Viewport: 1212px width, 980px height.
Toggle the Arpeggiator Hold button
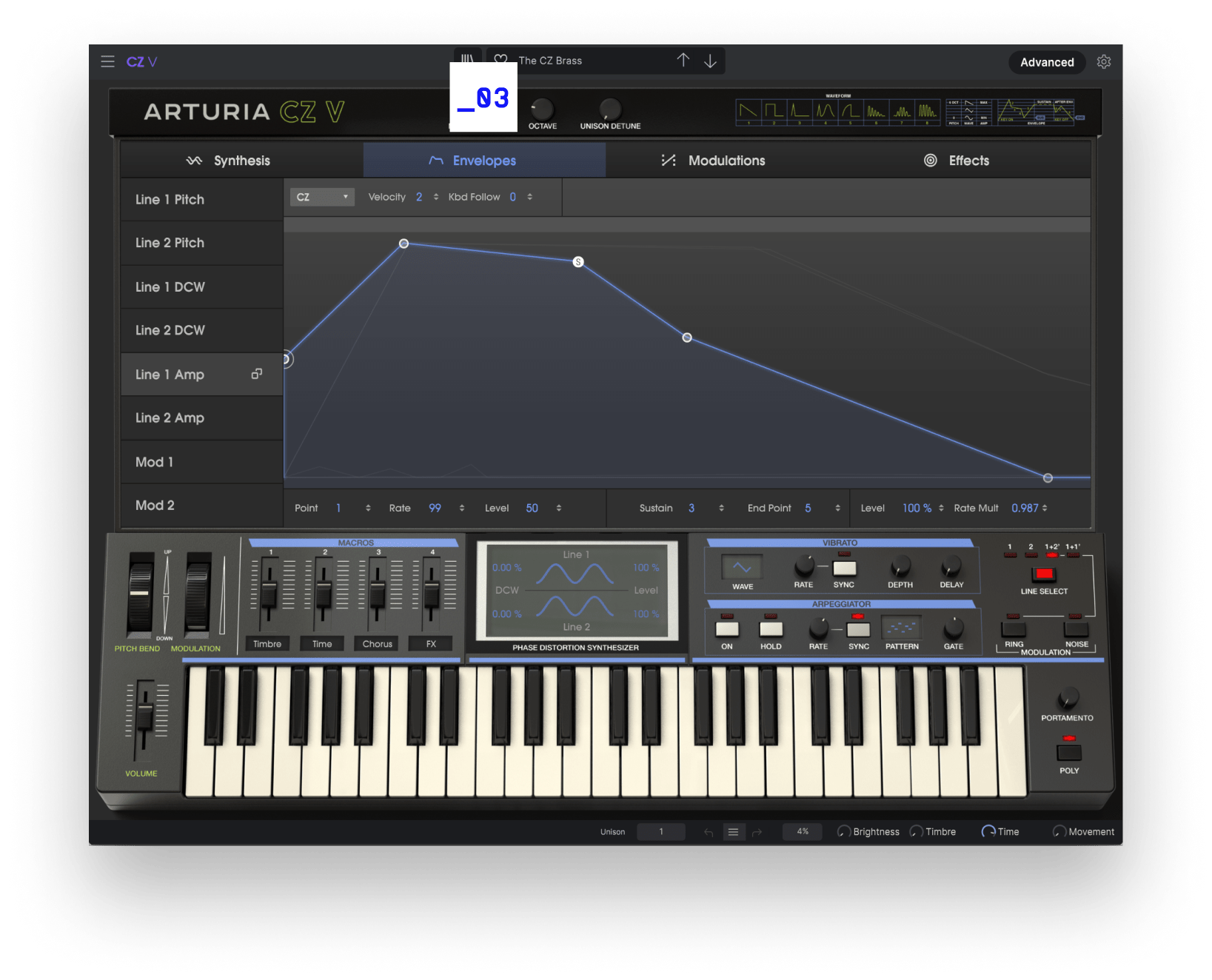[x=771, y=629]
